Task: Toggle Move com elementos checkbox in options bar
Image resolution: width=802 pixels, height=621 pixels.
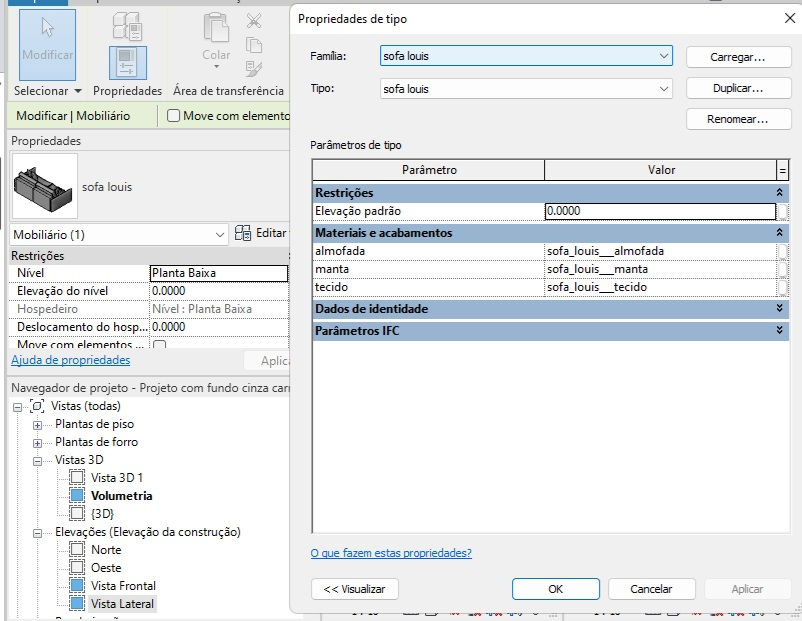Action: click(174, 116)
